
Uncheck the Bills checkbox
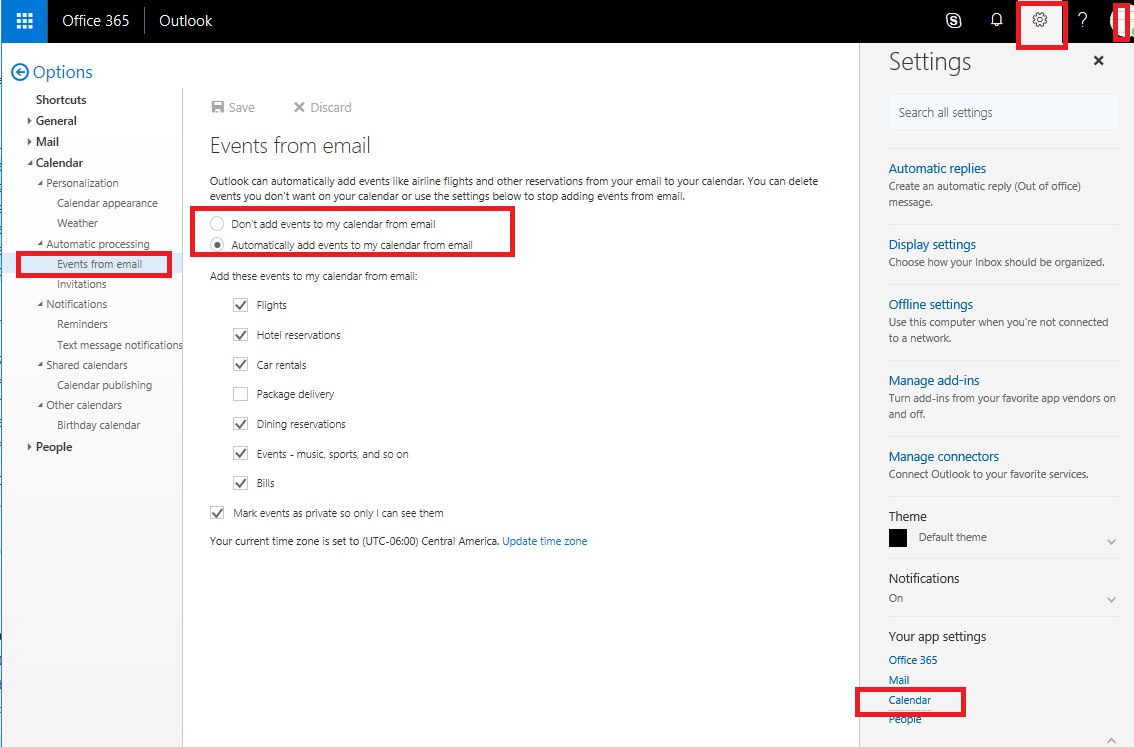coord(241,483)
